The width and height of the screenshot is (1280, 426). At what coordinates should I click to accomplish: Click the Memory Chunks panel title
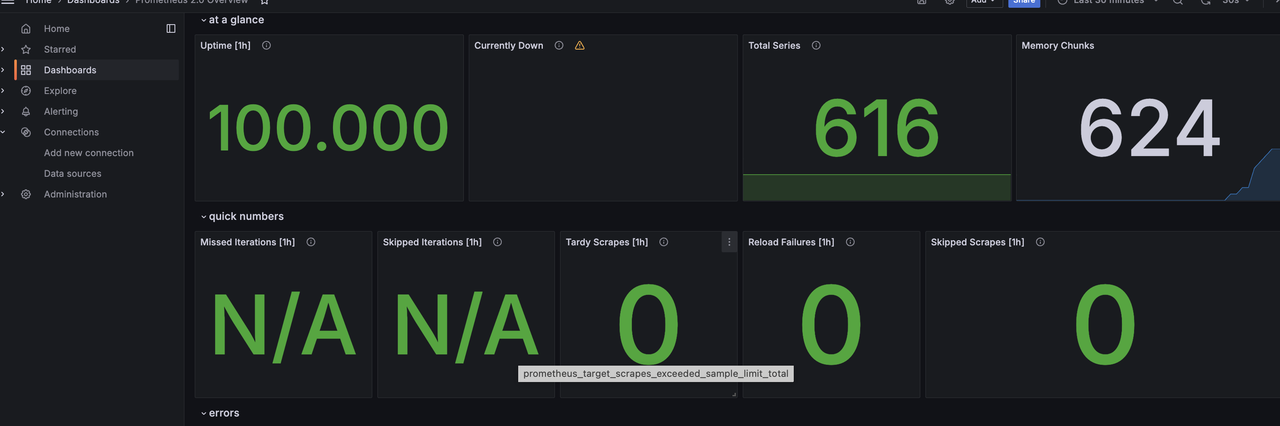(x=1058, y=45)
